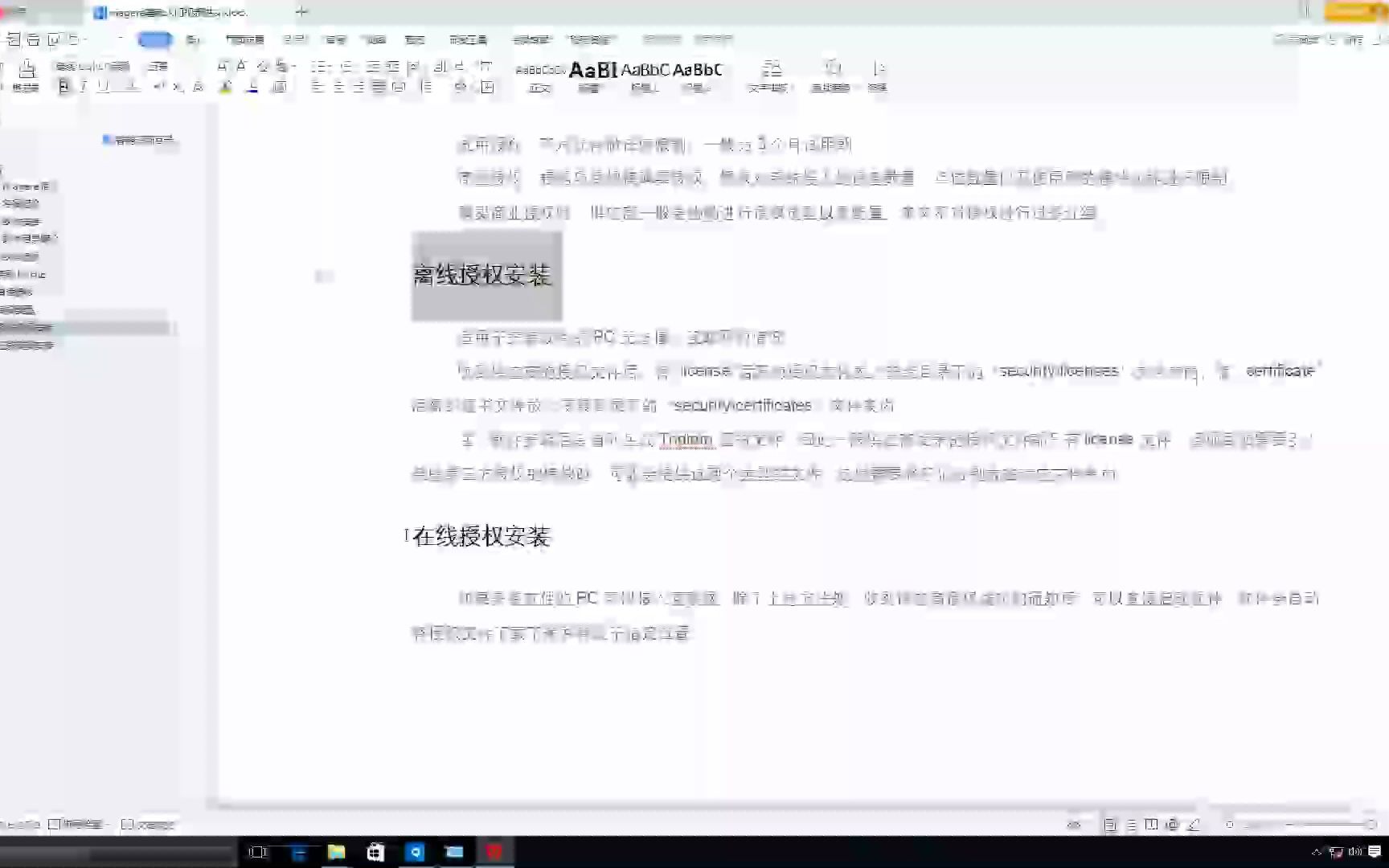The image size is (1389, 868).
Task: Open the font name combo box
Action: pos(92,66)
